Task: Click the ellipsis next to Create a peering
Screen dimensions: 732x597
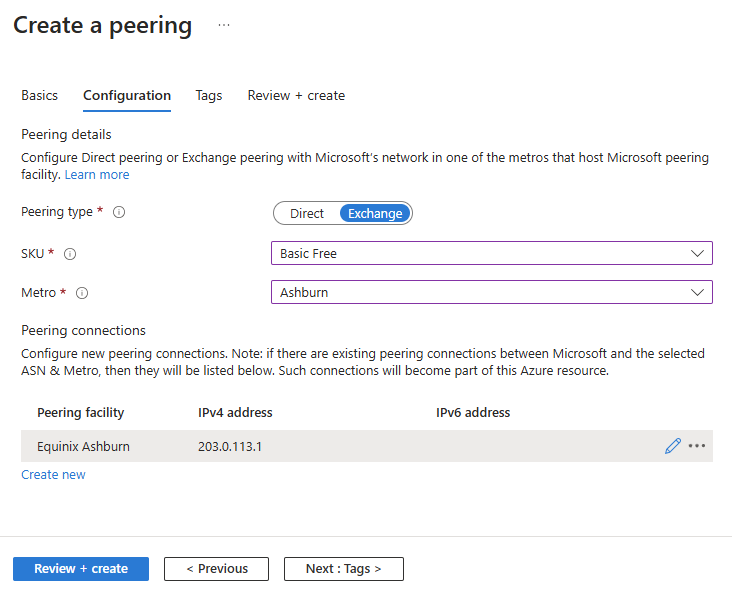Action: point(224,26)
